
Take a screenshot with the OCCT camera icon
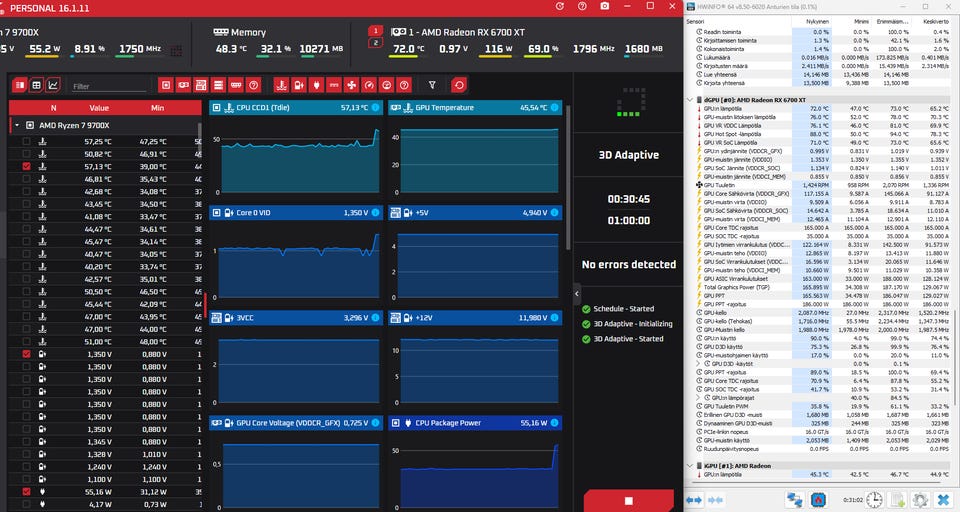(x=605, y=6)
